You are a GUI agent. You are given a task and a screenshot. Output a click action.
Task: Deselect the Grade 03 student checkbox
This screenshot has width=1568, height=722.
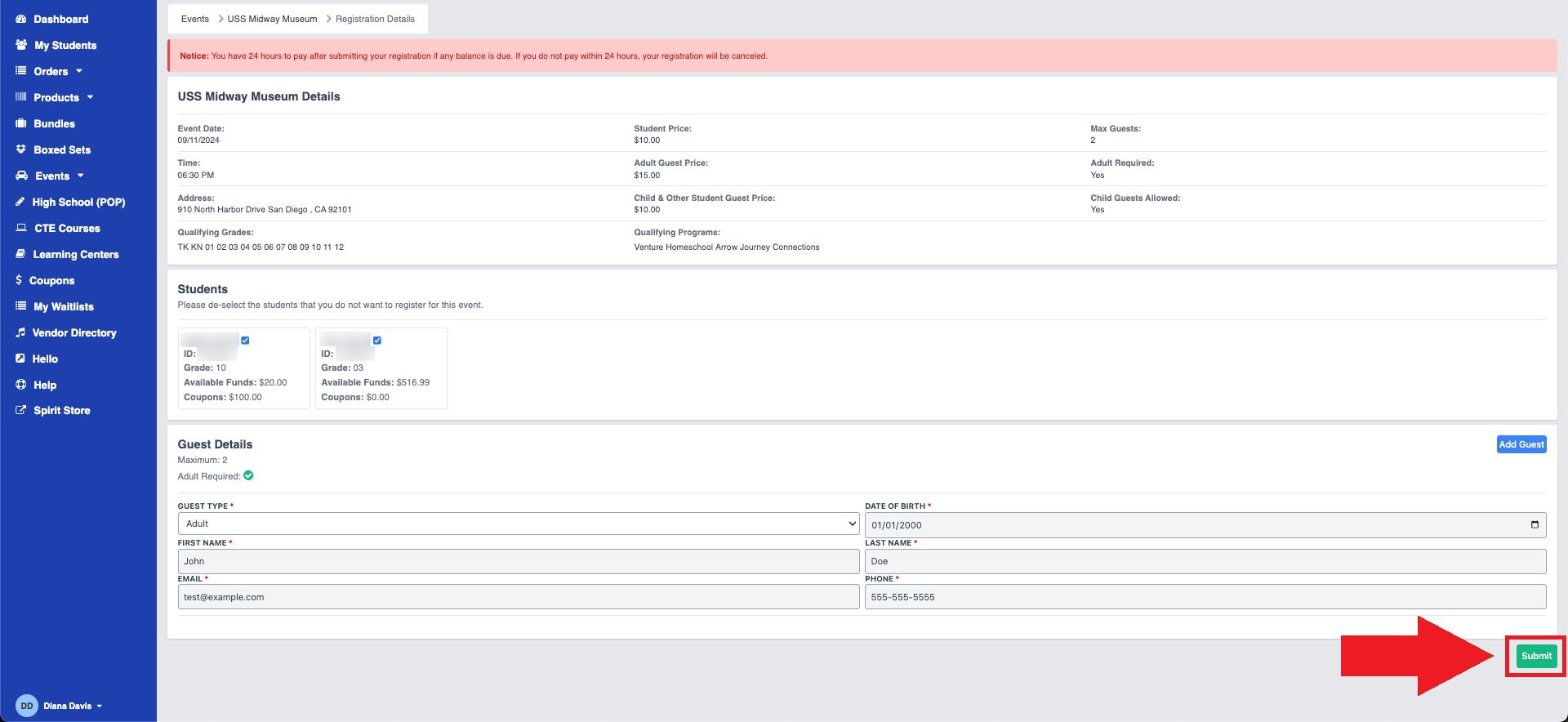click(377, 341)
